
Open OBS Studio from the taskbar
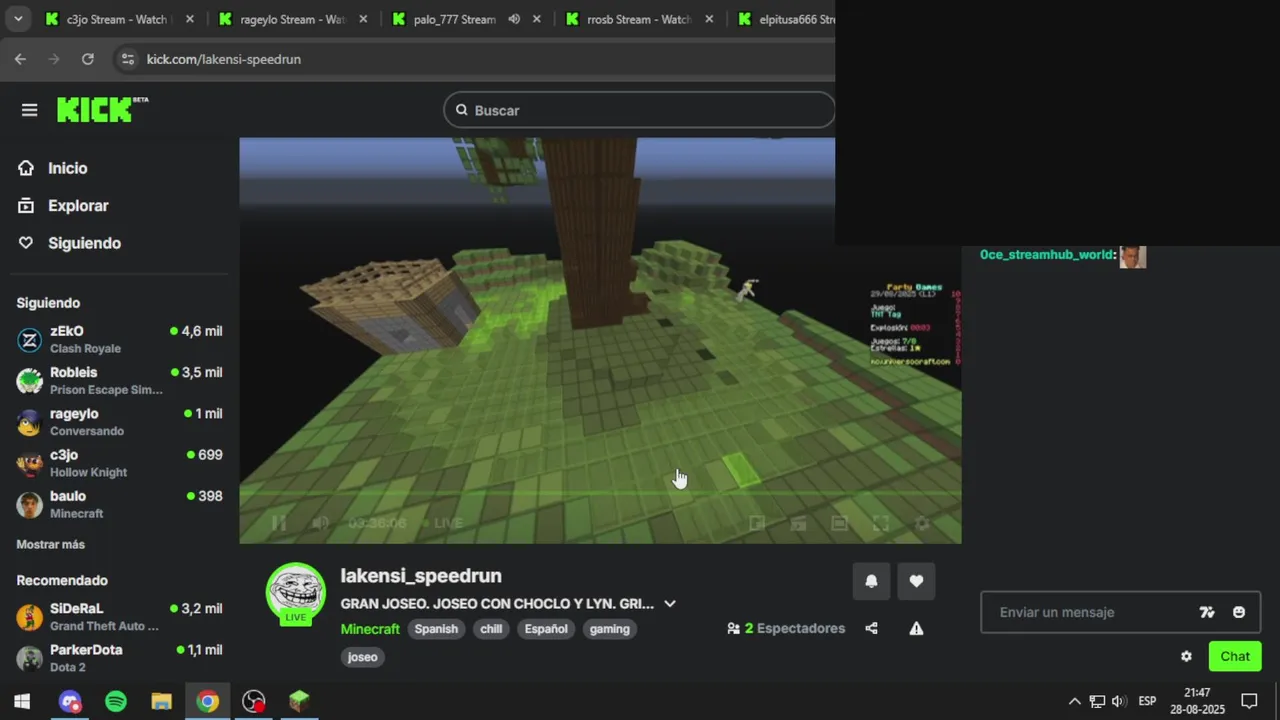tap(254, 701)
